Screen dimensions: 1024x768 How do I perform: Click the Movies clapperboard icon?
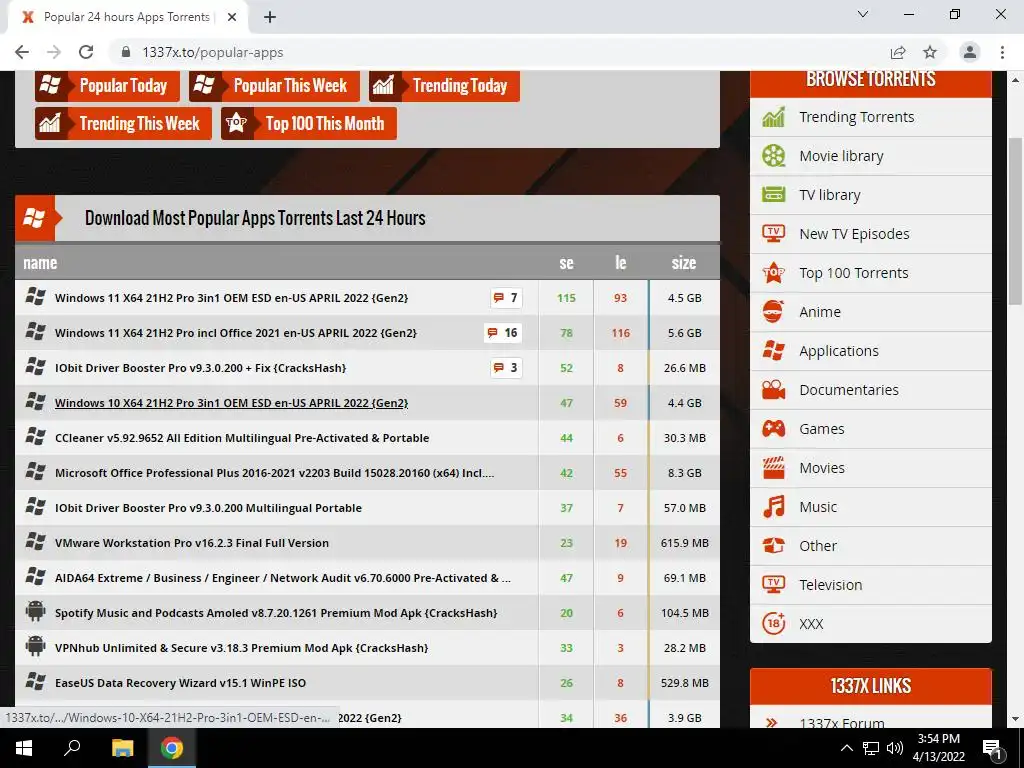pyautogui.click(x=773, y=468)
